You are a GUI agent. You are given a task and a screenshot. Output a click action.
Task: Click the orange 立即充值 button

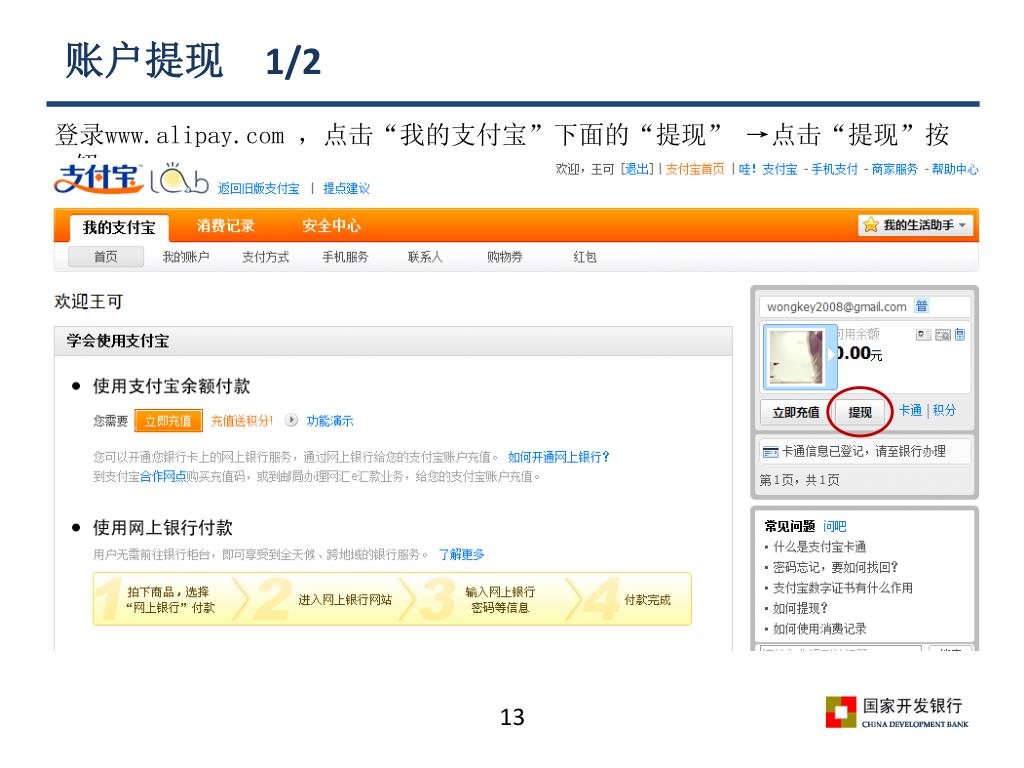pos(168,421)
